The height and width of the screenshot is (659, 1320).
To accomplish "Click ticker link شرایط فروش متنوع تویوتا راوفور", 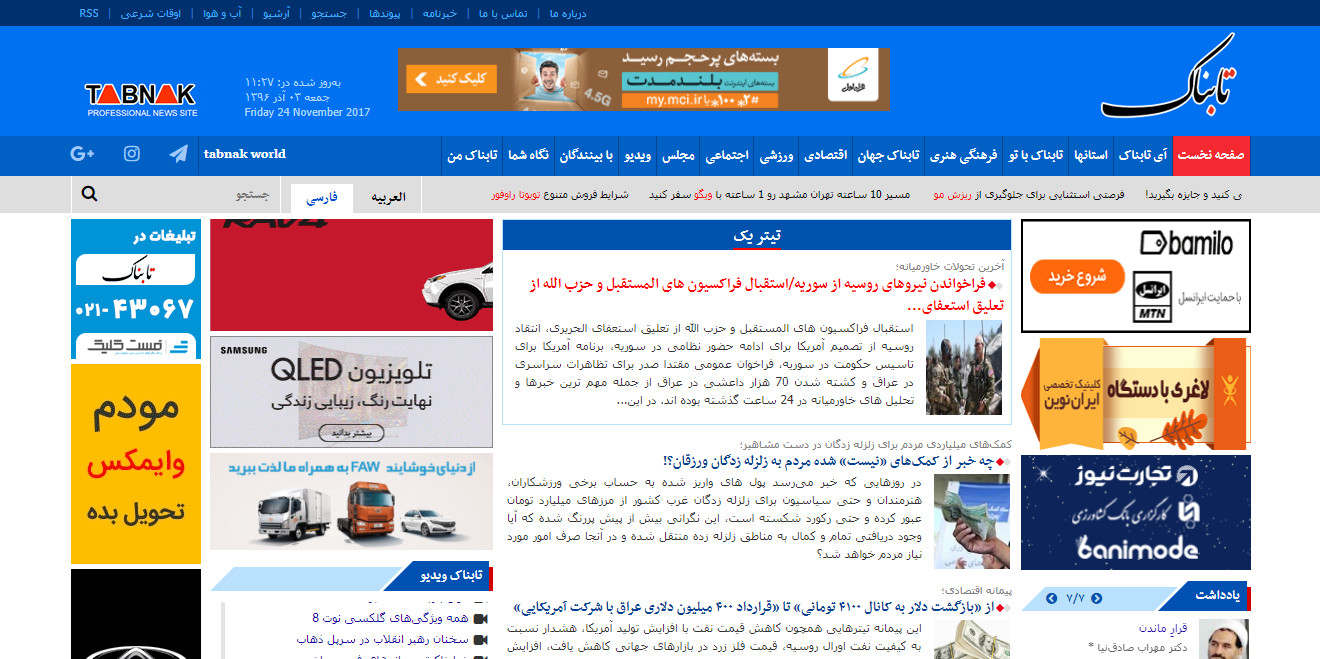I will tap(560, 194).
